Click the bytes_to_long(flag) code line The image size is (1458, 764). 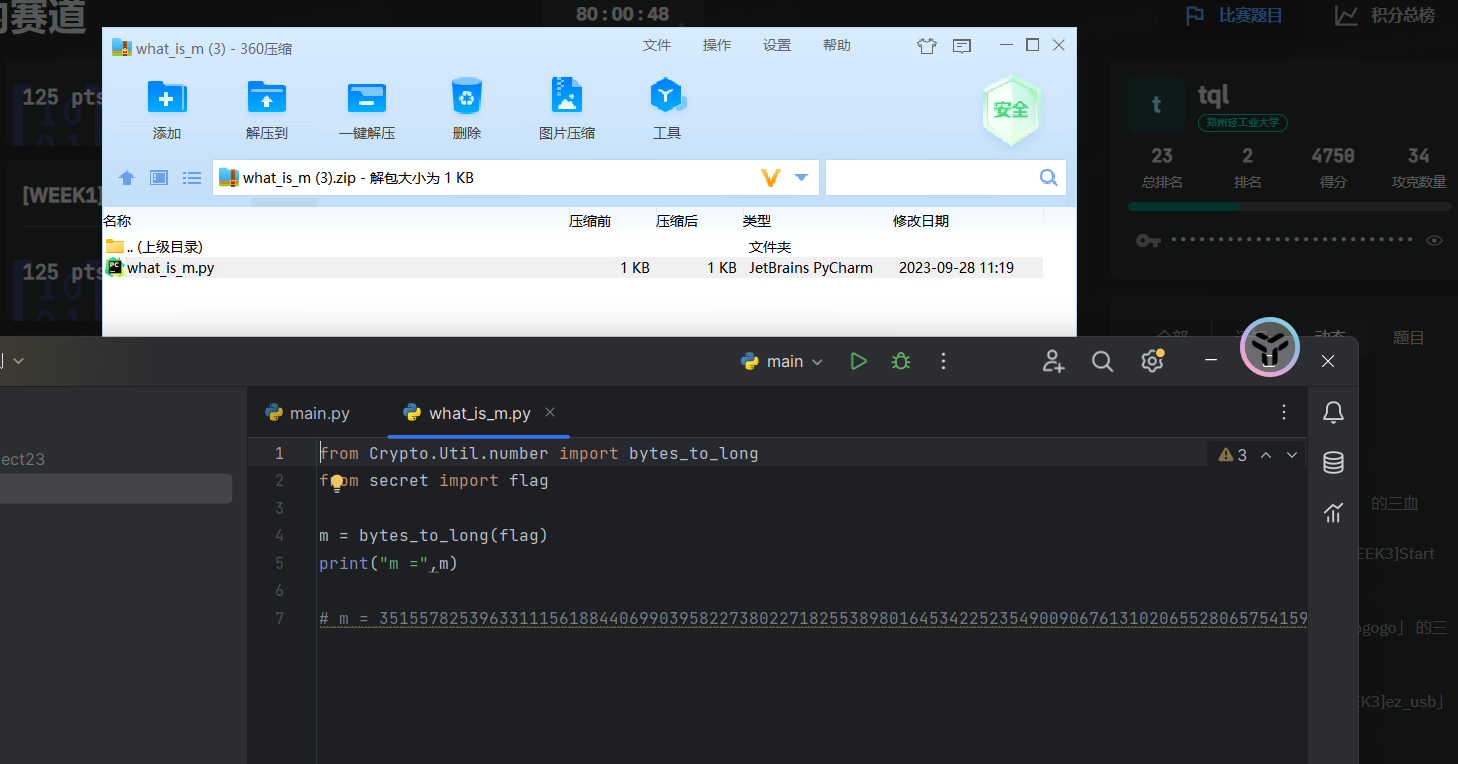click(x=434, y=535)
